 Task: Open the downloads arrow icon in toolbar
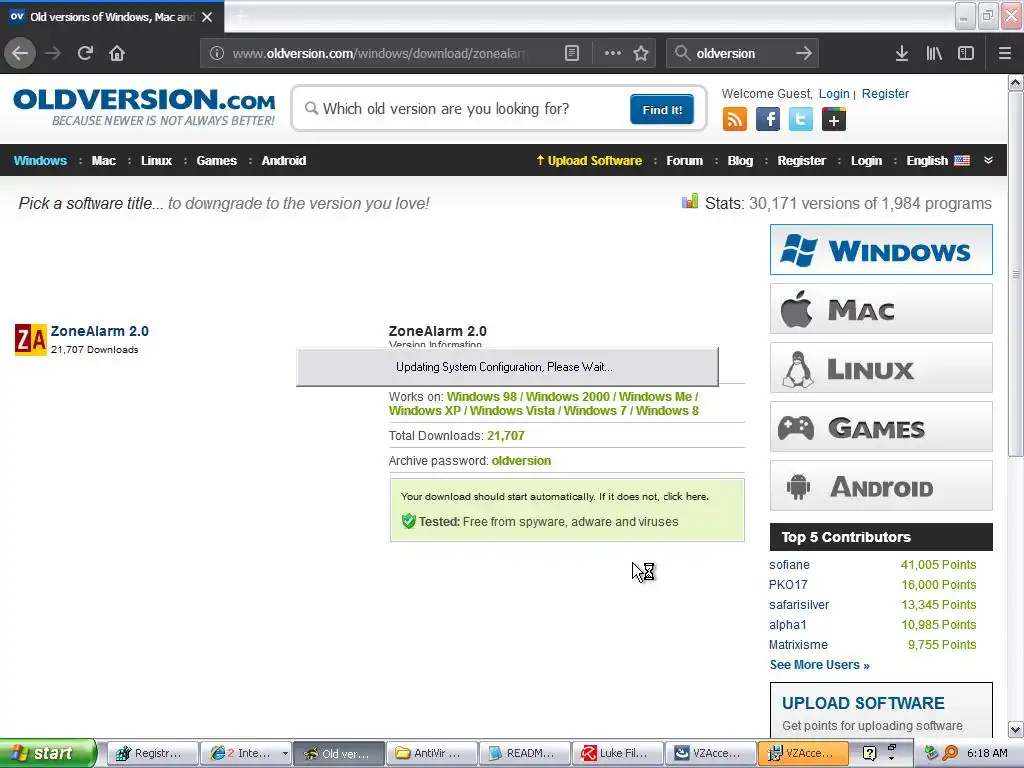point(902,53)
